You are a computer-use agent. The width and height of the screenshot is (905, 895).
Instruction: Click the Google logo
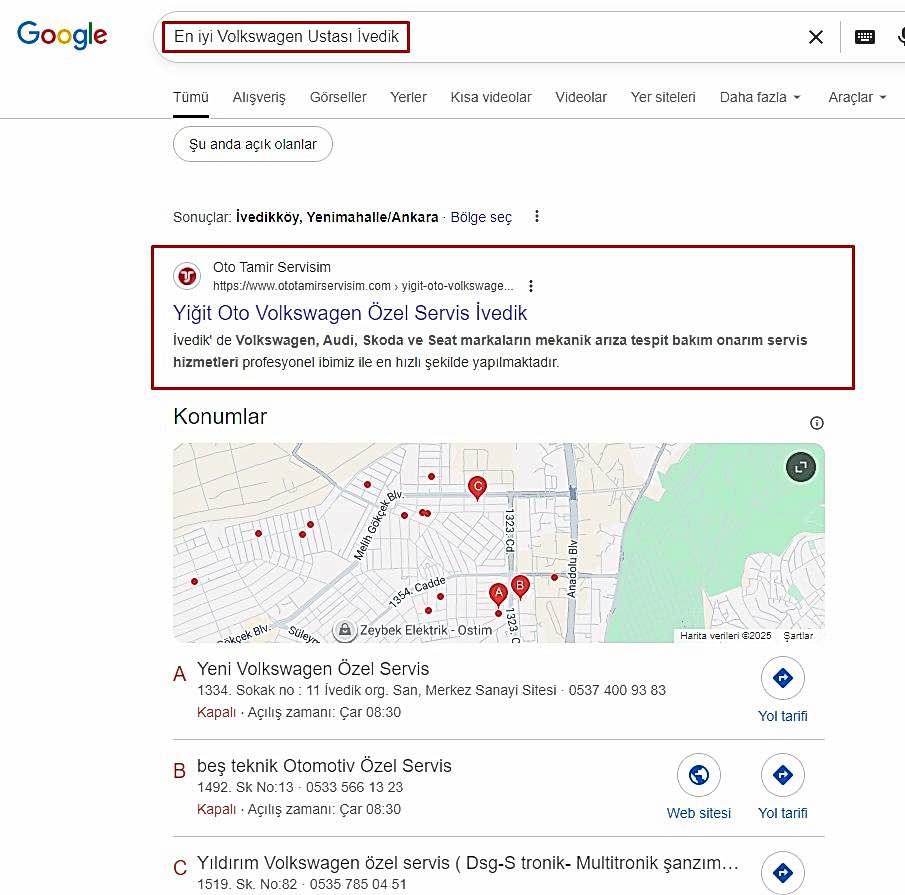(62, 35)
